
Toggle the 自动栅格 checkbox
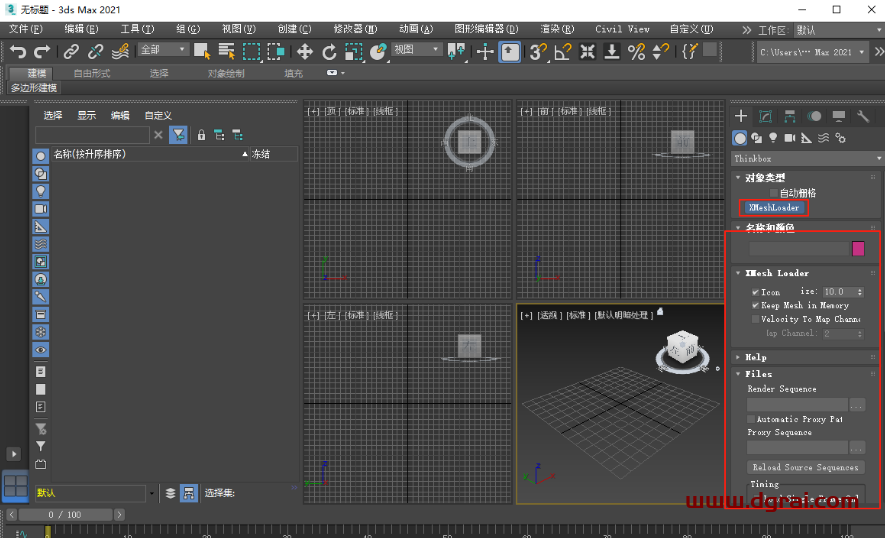click(x=774, y=193)
